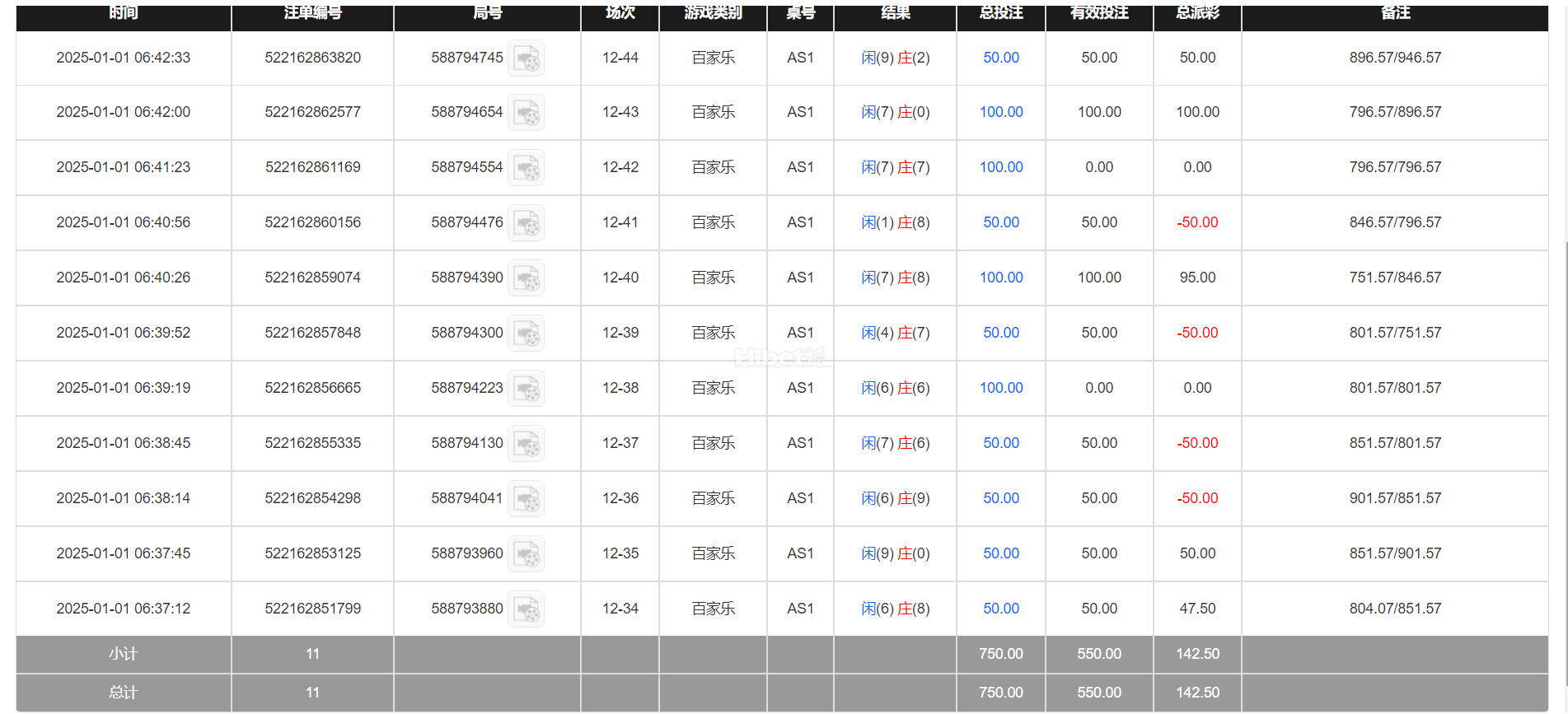Screen dimensions: 1568x714
Task: Select order number 522162851799
Action: tap(313, 609)
